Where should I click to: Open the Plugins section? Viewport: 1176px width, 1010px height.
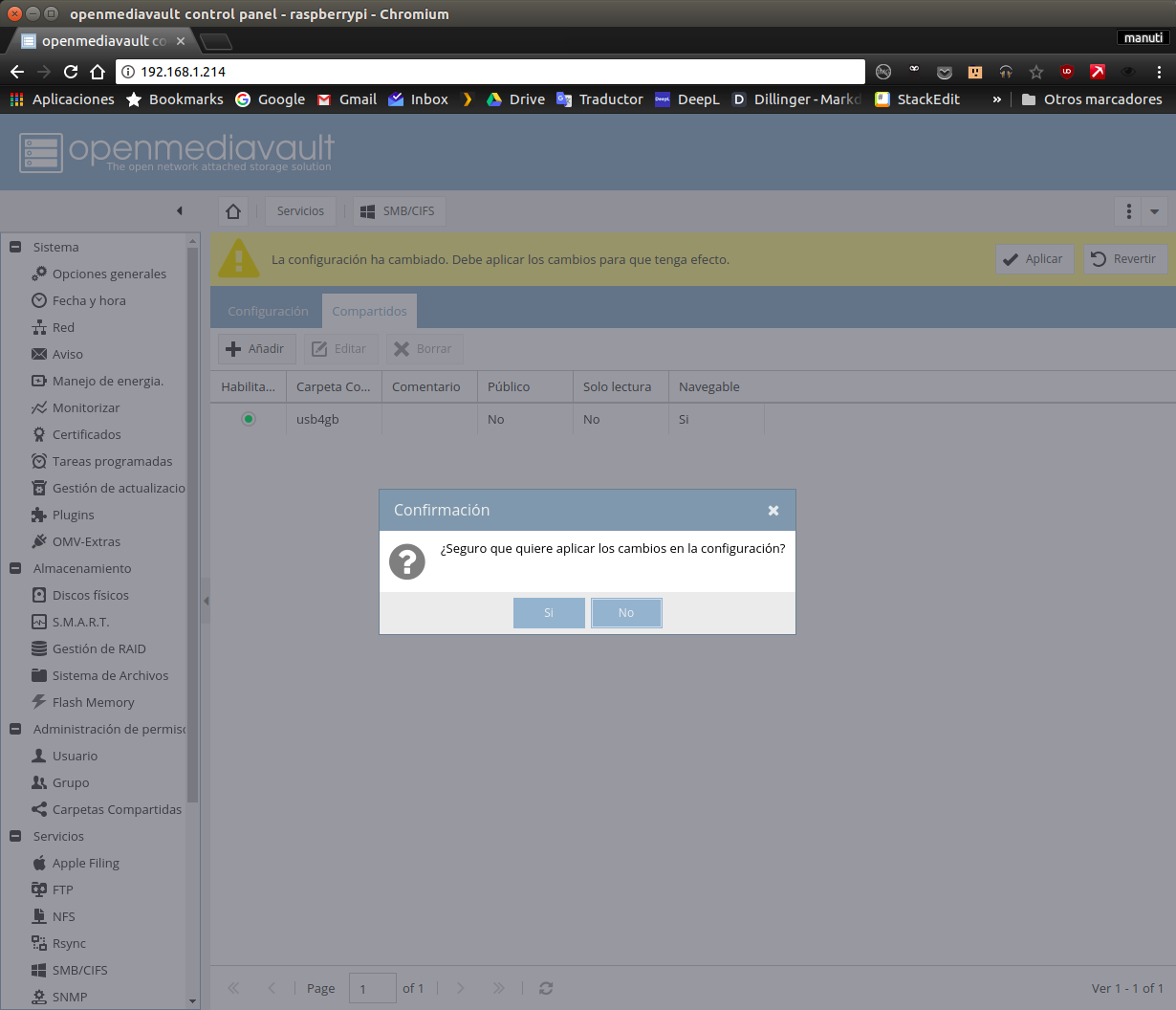[x=73, y=515]
